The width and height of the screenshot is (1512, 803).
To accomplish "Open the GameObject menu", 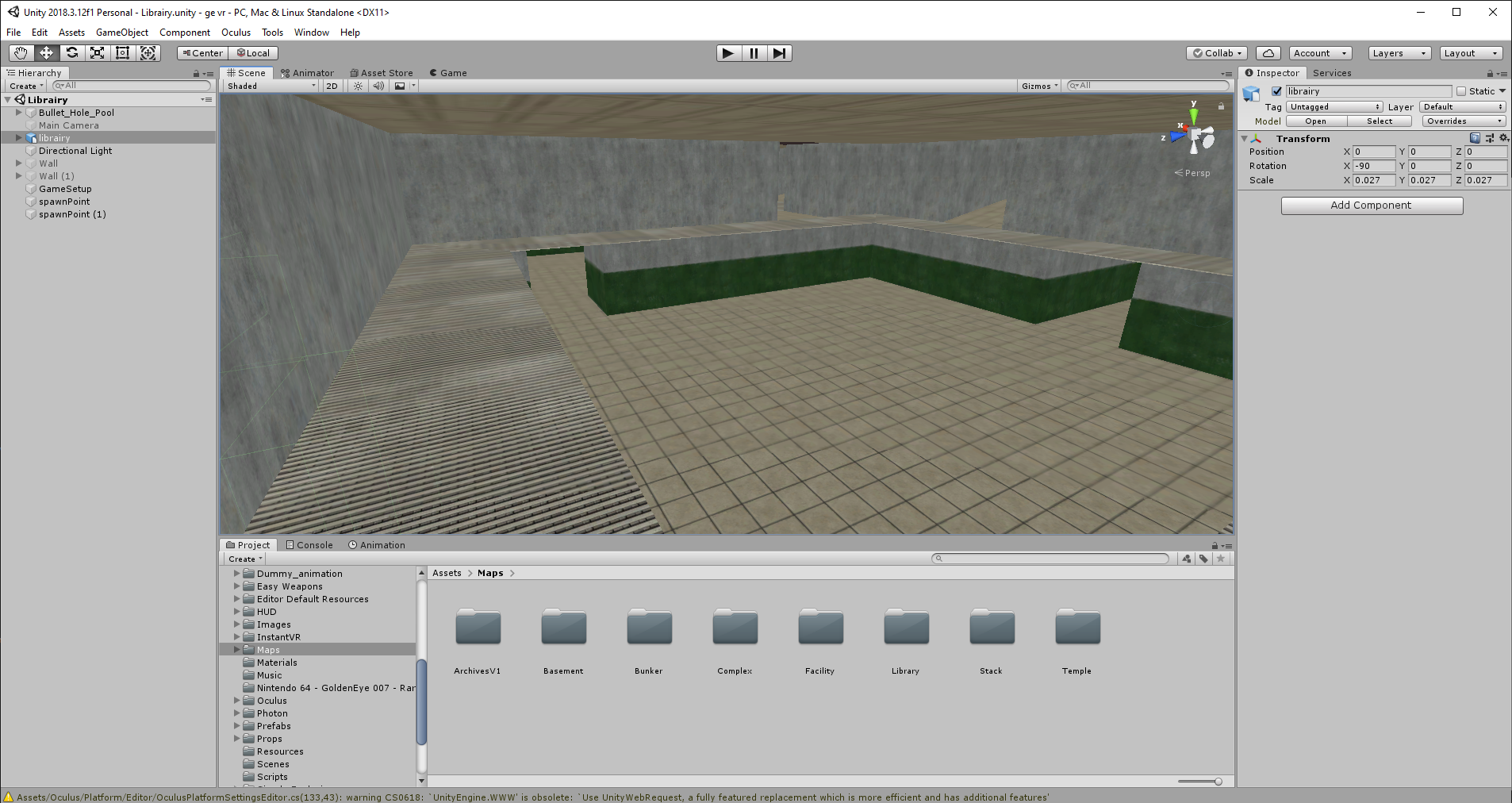I will [121, 33].
